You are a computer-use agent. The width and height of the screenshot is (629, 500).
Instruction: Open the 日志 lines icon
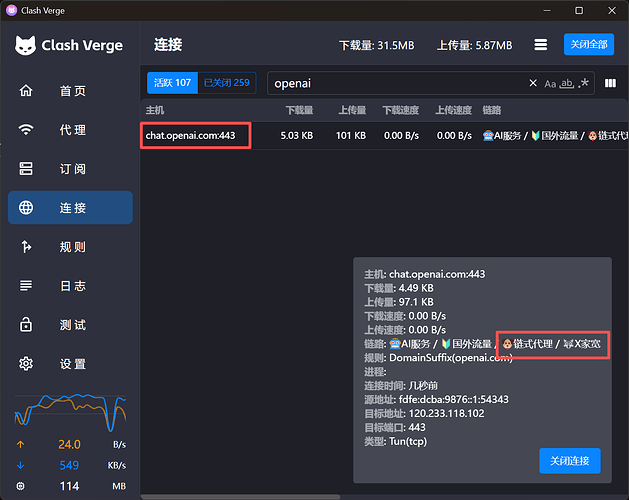pyautogui.click(x=26, y=285)
